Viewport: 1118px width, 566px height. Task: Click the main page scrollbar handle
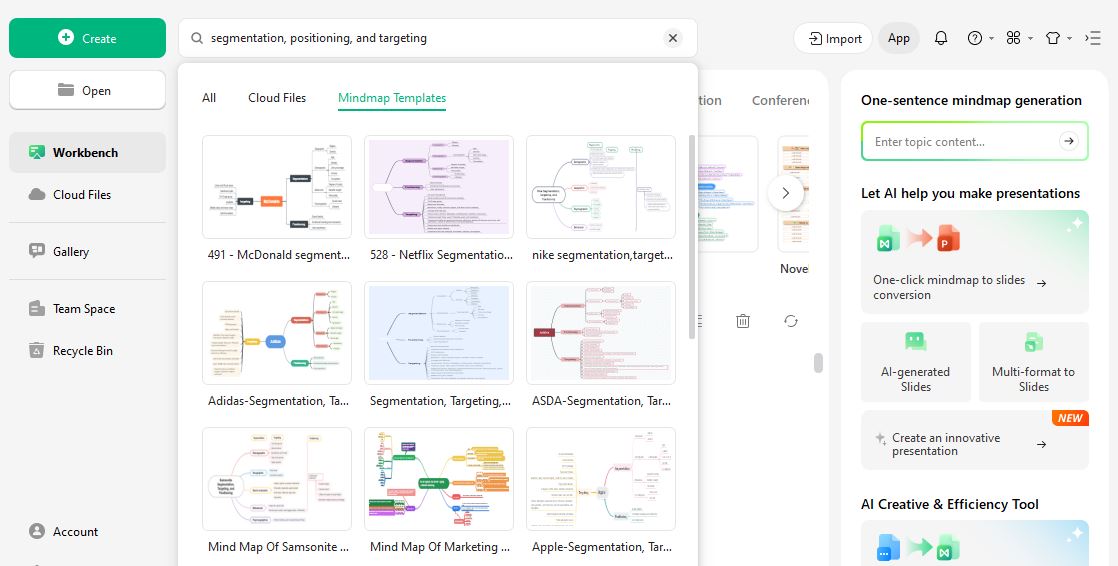point(818,363)
